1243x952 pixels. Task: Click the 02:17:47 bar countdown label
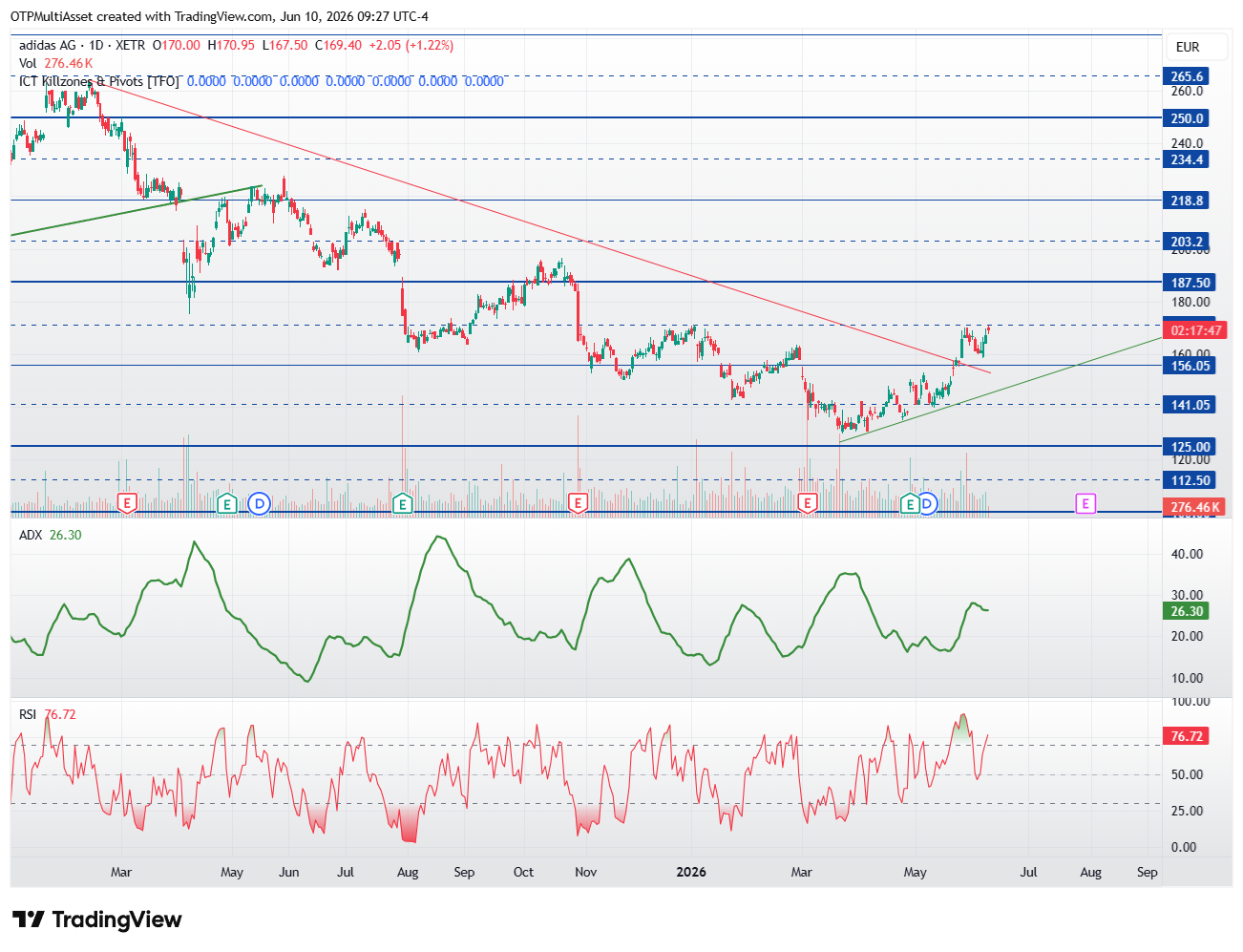tap(1195, 330)
